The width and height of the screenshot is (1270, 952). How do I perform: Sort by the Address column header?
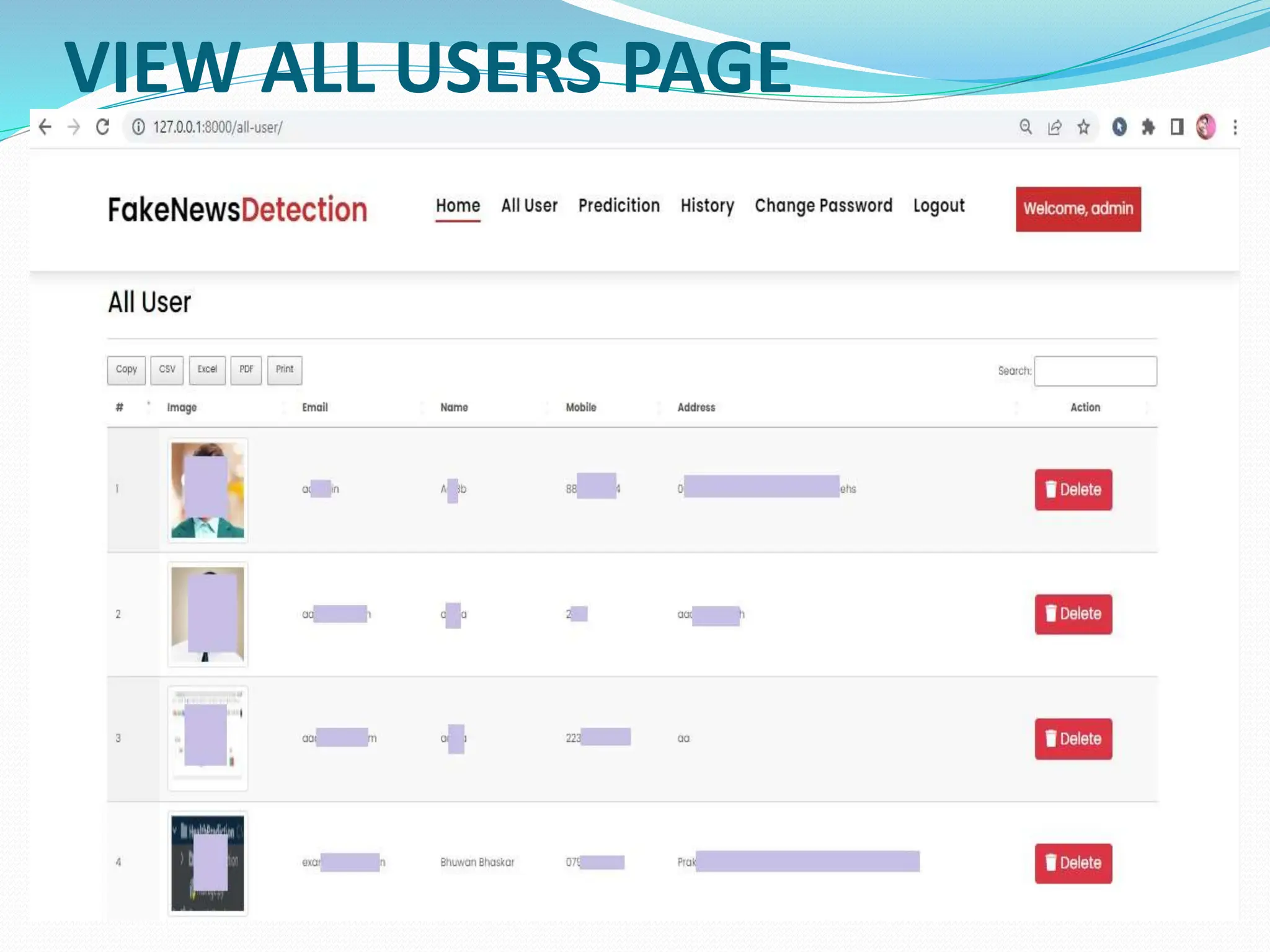[696, 407]
